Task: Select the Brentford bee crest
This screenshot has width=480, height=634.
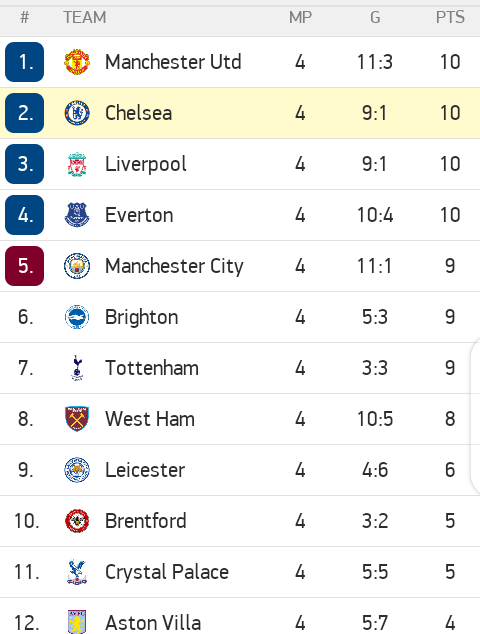Action: [77, 521]
